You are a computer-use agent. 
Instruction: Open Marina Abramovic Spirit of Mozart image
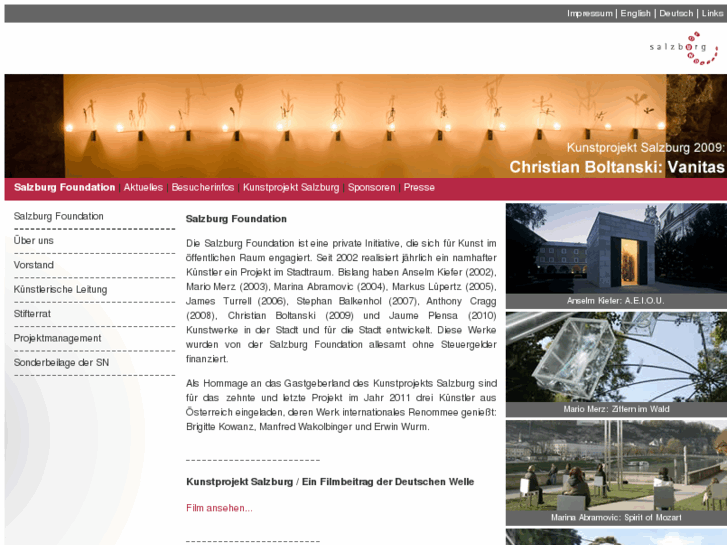click(x=616, y=465)
